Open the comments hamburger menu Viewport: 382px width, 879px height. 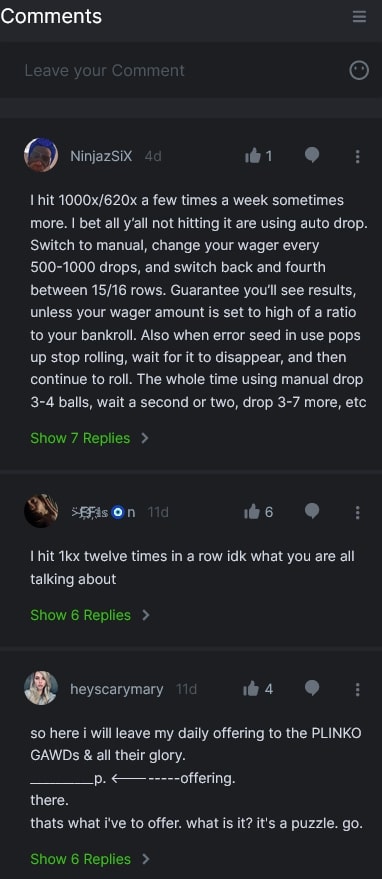[359, 16]
